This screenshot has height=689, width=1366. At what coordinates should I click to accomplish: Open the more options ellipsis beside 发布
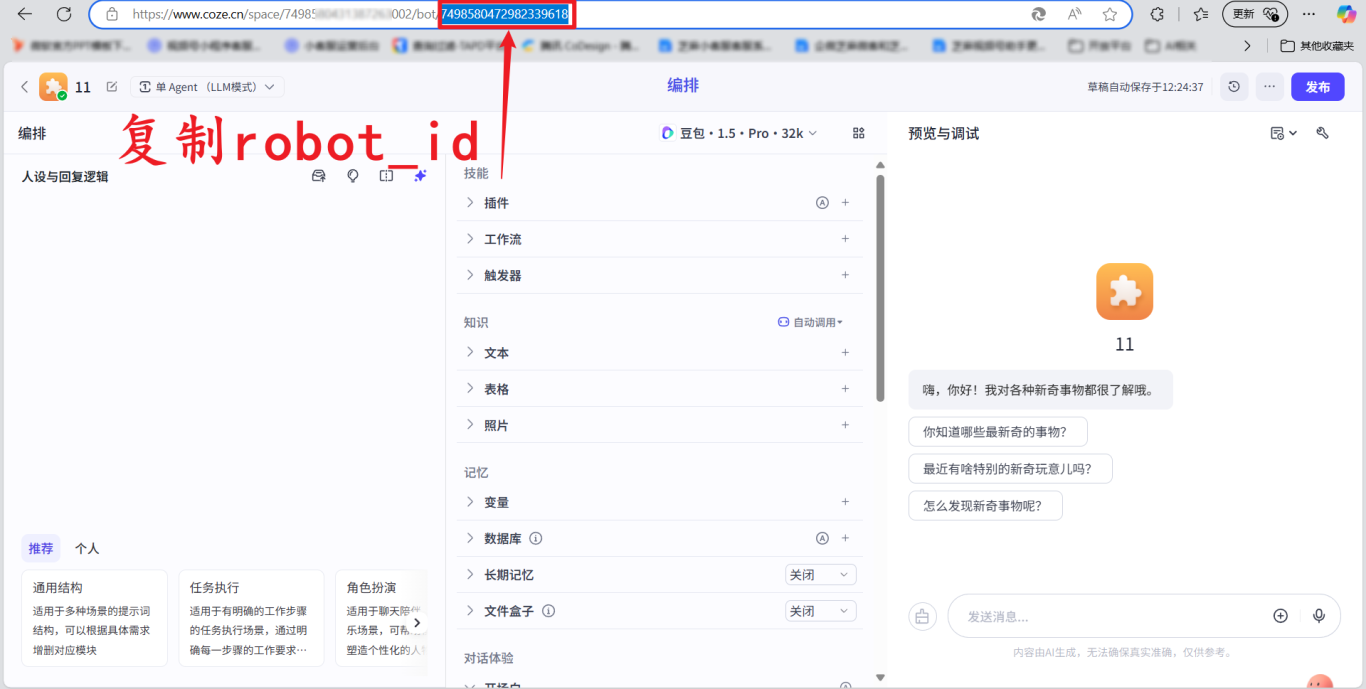1269,87
